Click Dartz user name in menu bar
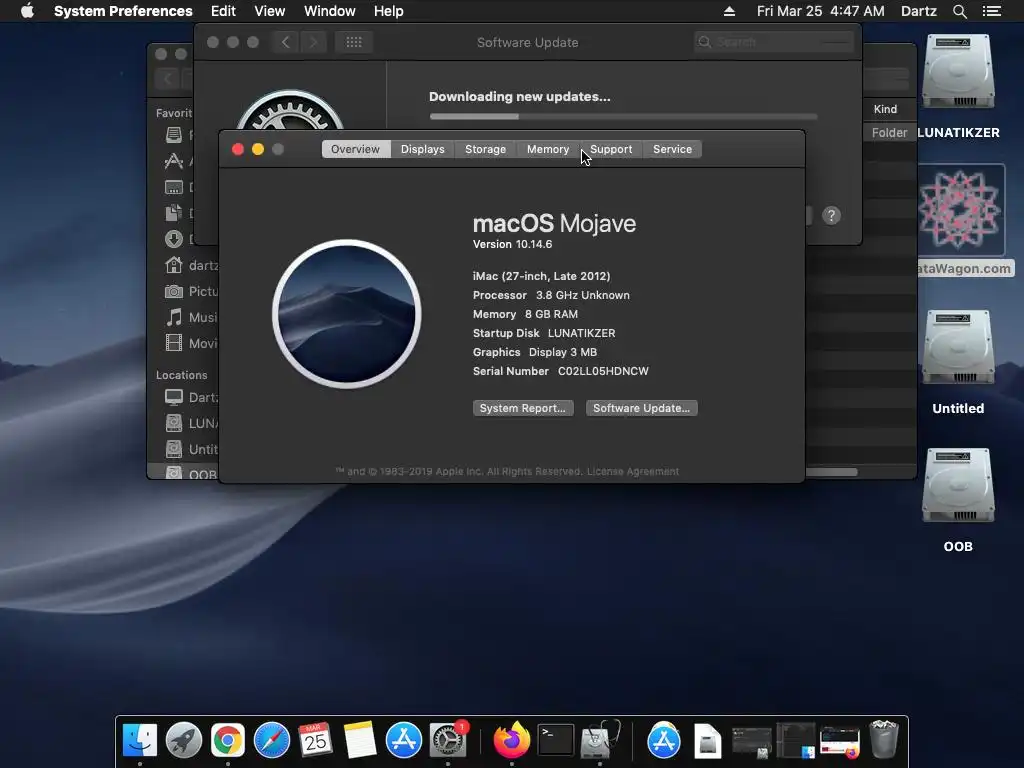 [x=919, y=11]
